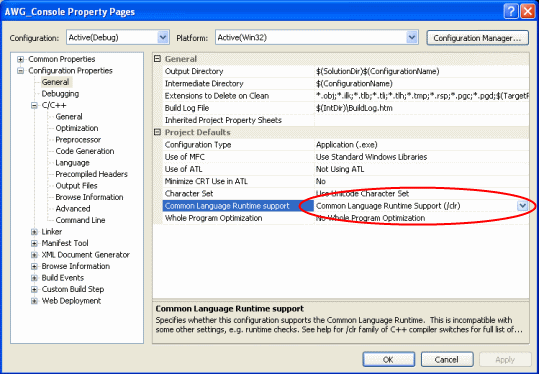Select Browse Information under C/C++
Viewport: 539px width, 374px height.
click(89, 197)
